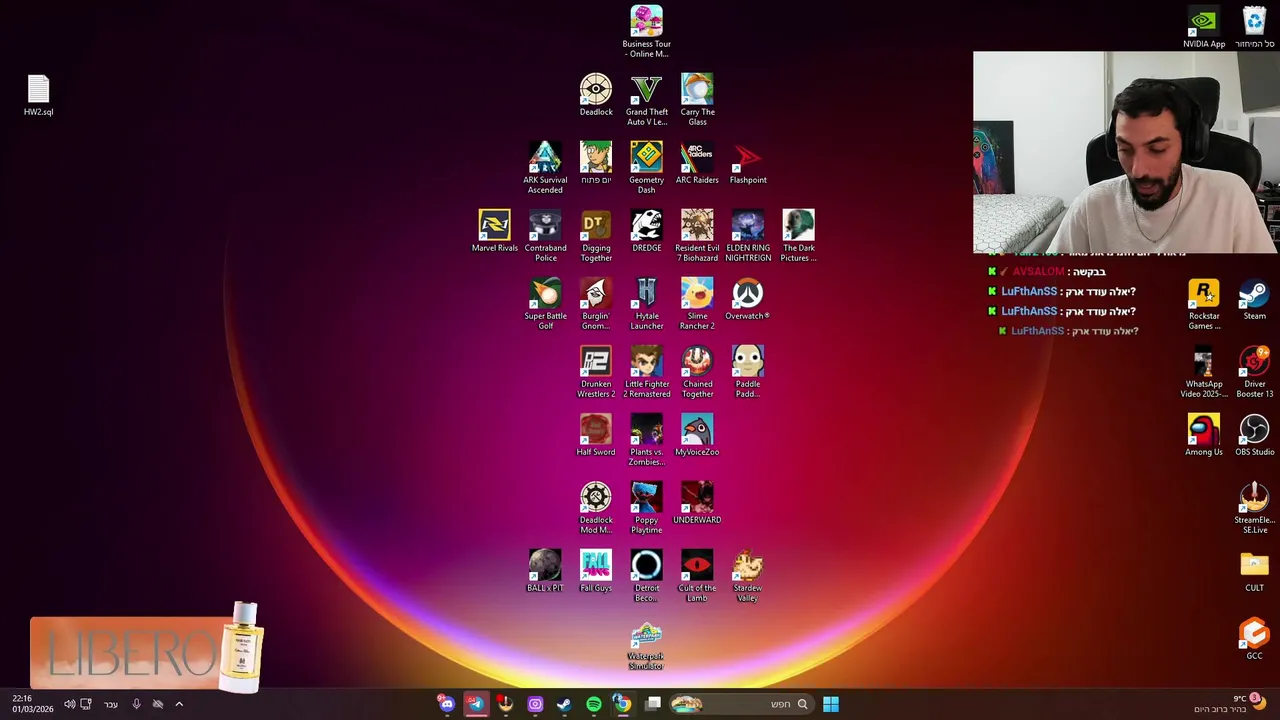Select the Burglin' Gnomes icon
This screenshot has width=1280, height=720.
click(596, 303)
